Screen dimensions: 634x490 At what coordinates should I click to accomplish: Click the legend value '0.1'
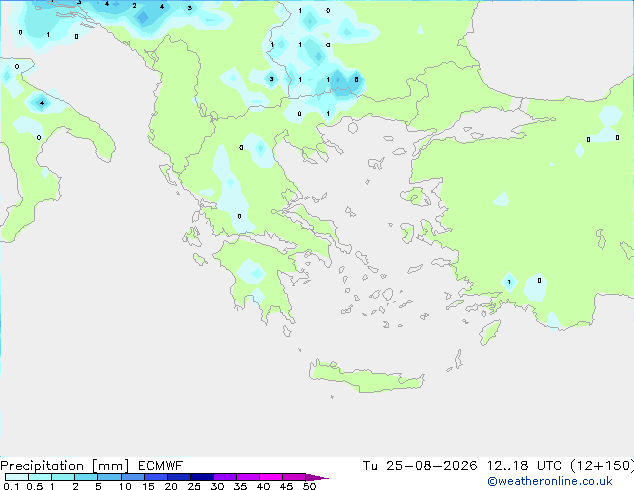tap(11, 486)
